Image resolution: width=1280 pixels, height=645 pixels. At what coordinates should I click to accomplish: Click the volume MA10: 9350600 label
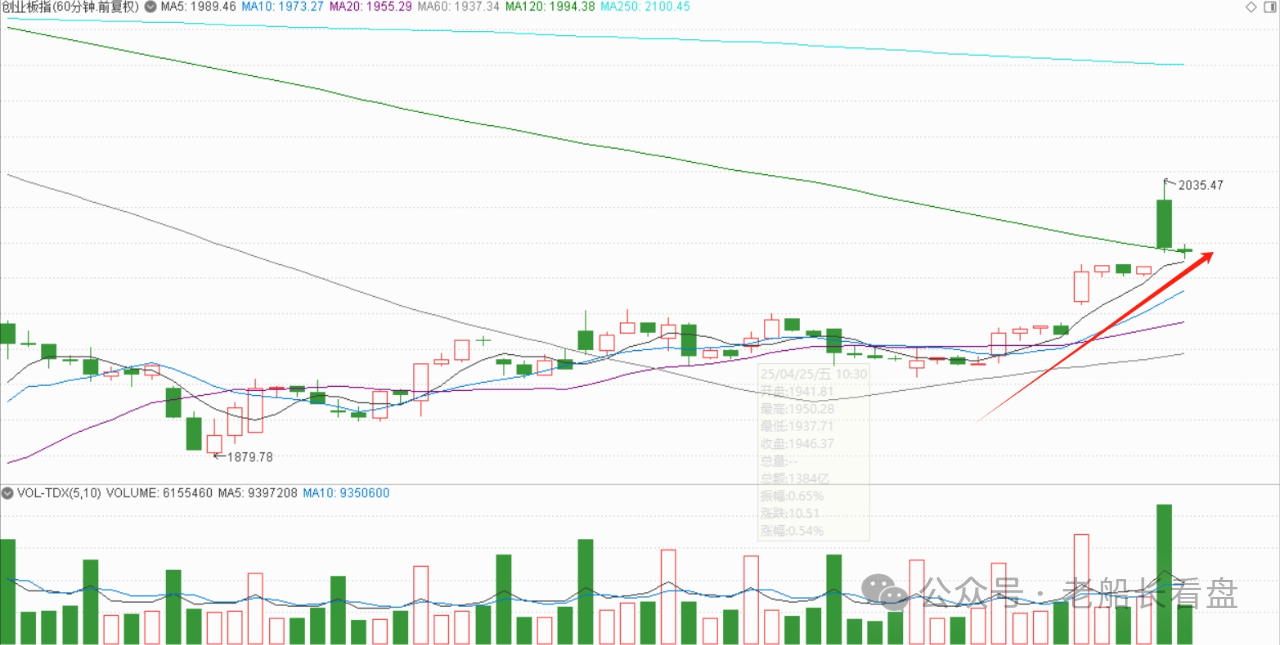346,493
